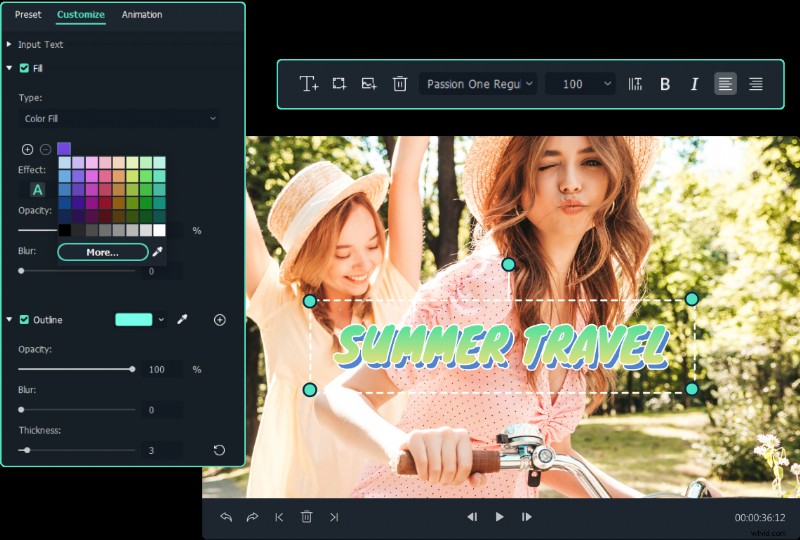Switch to the Animation tab
Image resolution: width=800 pixels, height=540 pixels.
click(142, 15)
